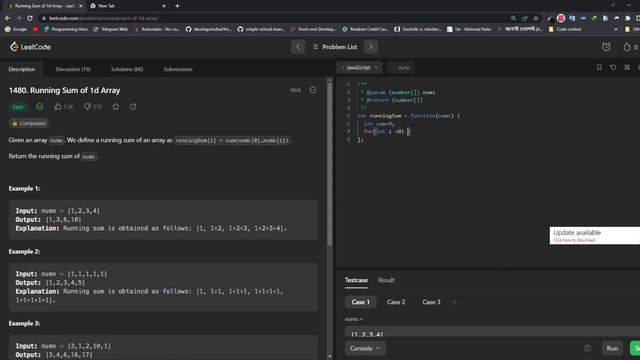This screenshot has height=360, width=640.
Task: Open the Problem List
Action: (x=335, y=47)
